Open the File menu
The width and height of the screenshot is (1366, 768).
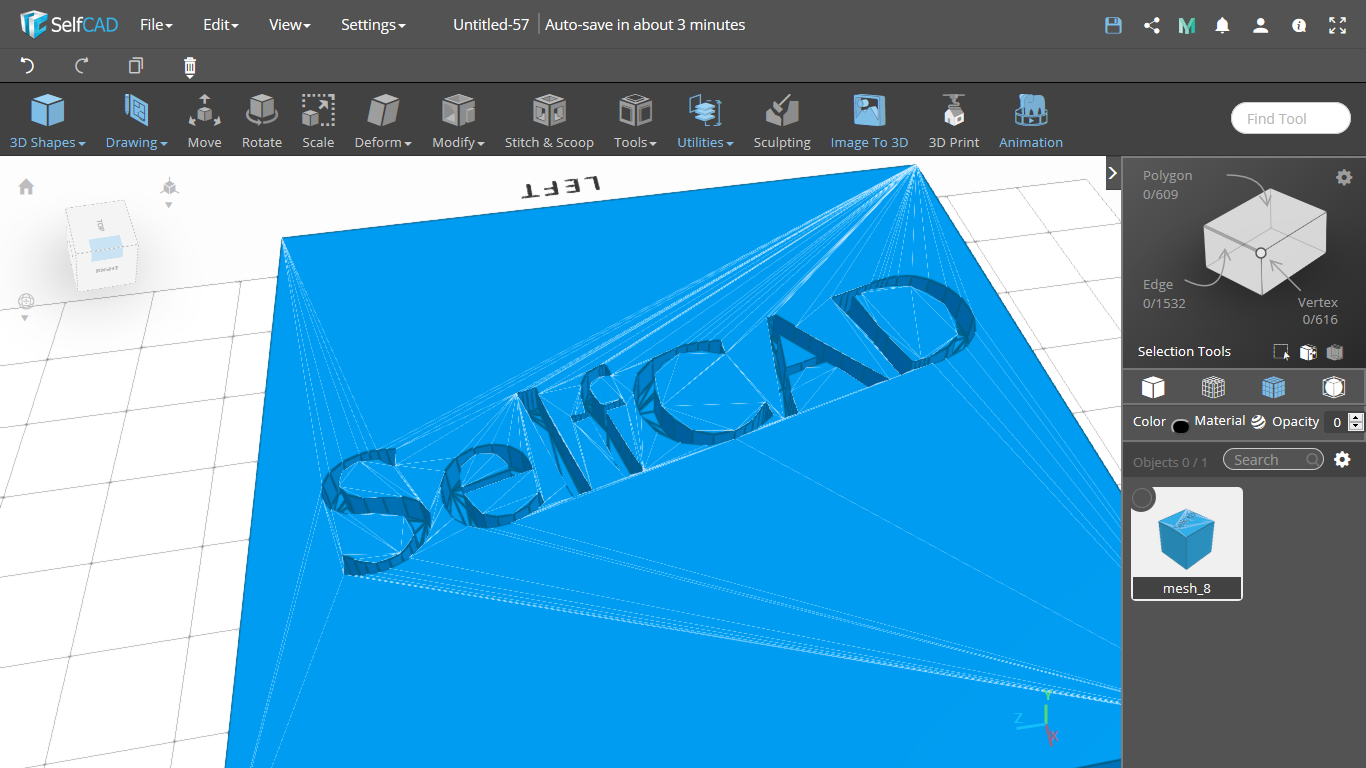click(x=156, y=25)
